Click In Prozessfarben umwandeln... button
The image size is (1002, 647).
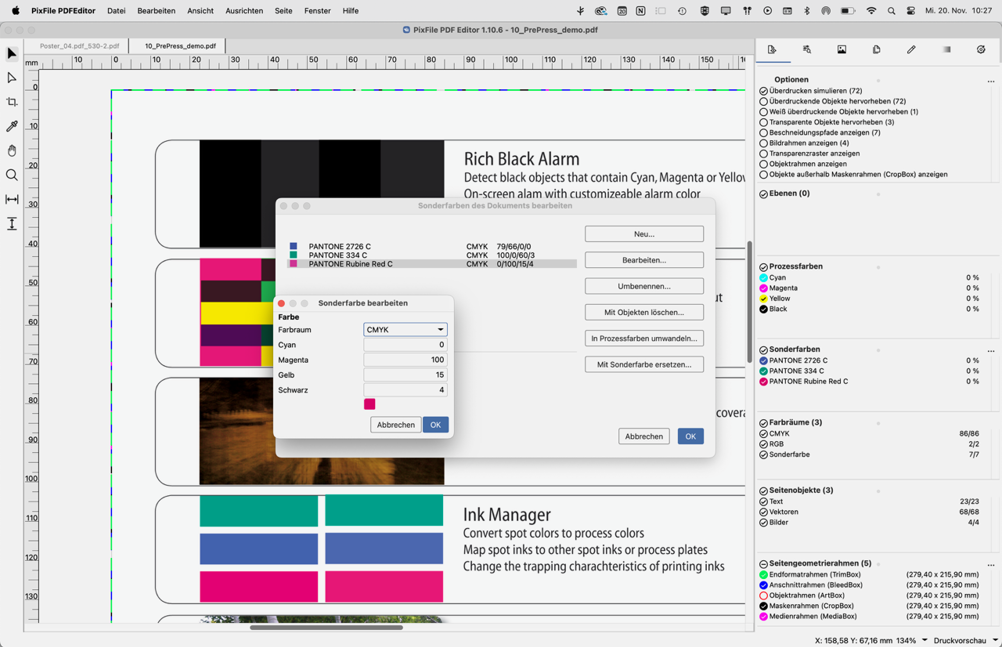tap(644, 338)
